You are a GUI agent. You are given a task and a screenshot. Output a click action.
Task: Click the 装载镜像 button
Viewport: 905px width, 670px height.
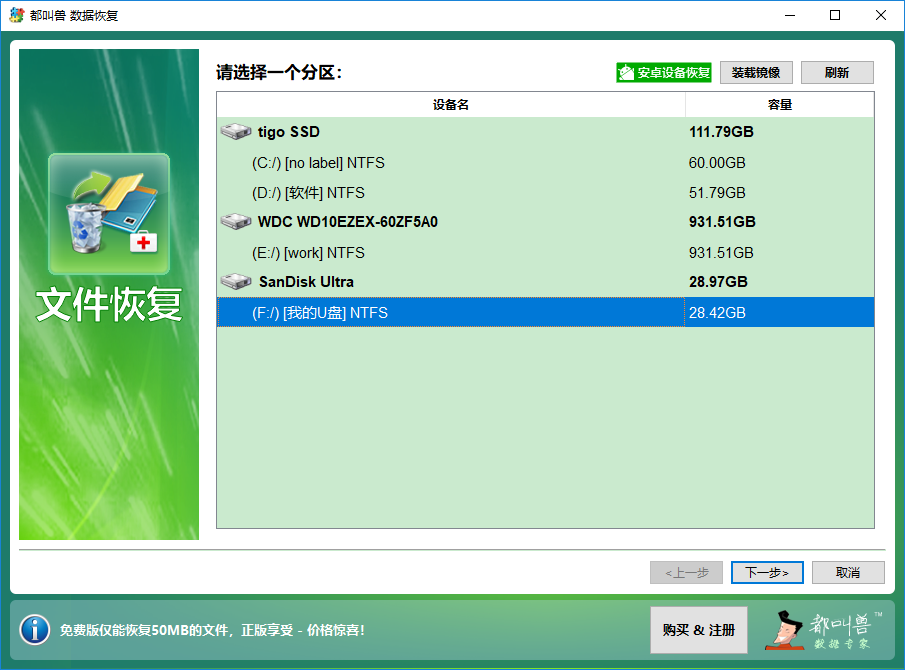click(756, 73)
